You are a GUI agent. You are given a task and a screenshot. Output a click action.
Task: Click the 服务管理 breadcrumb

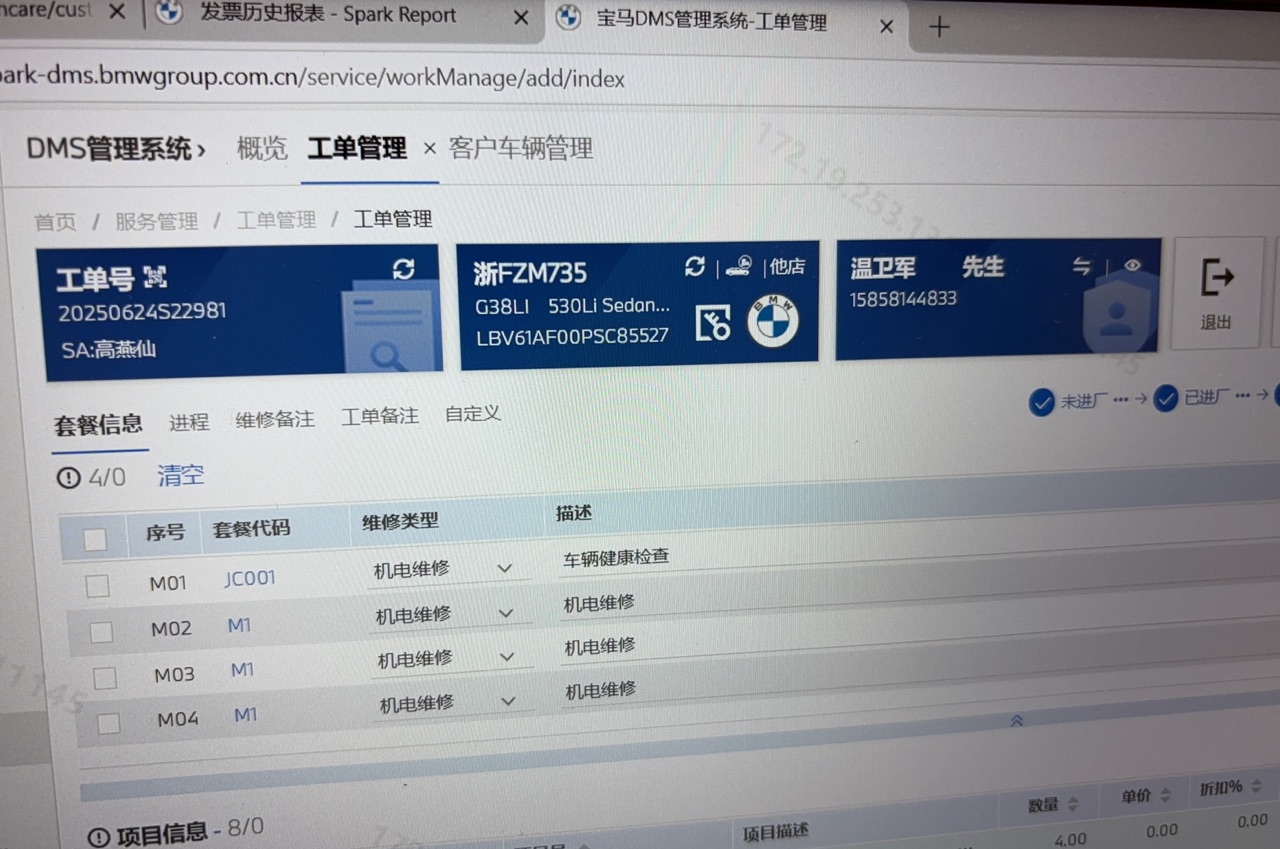157,221
